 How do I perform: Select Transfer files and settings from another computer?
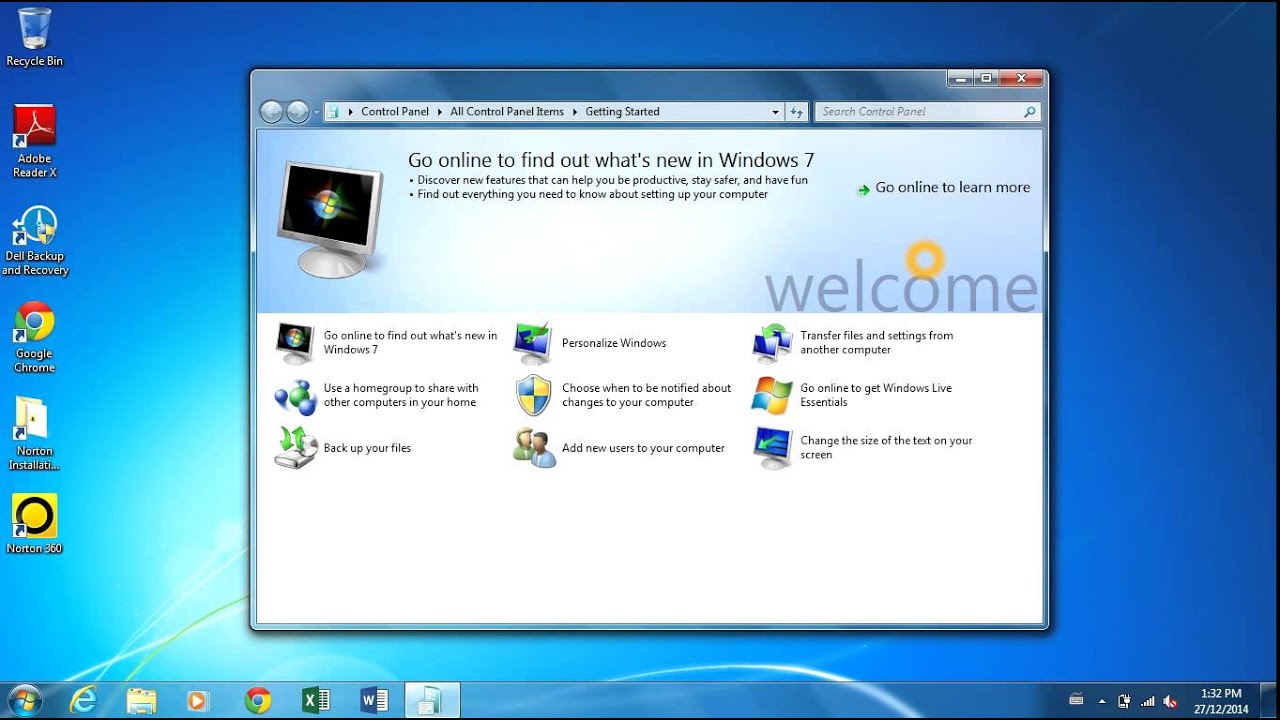(855, 343)
